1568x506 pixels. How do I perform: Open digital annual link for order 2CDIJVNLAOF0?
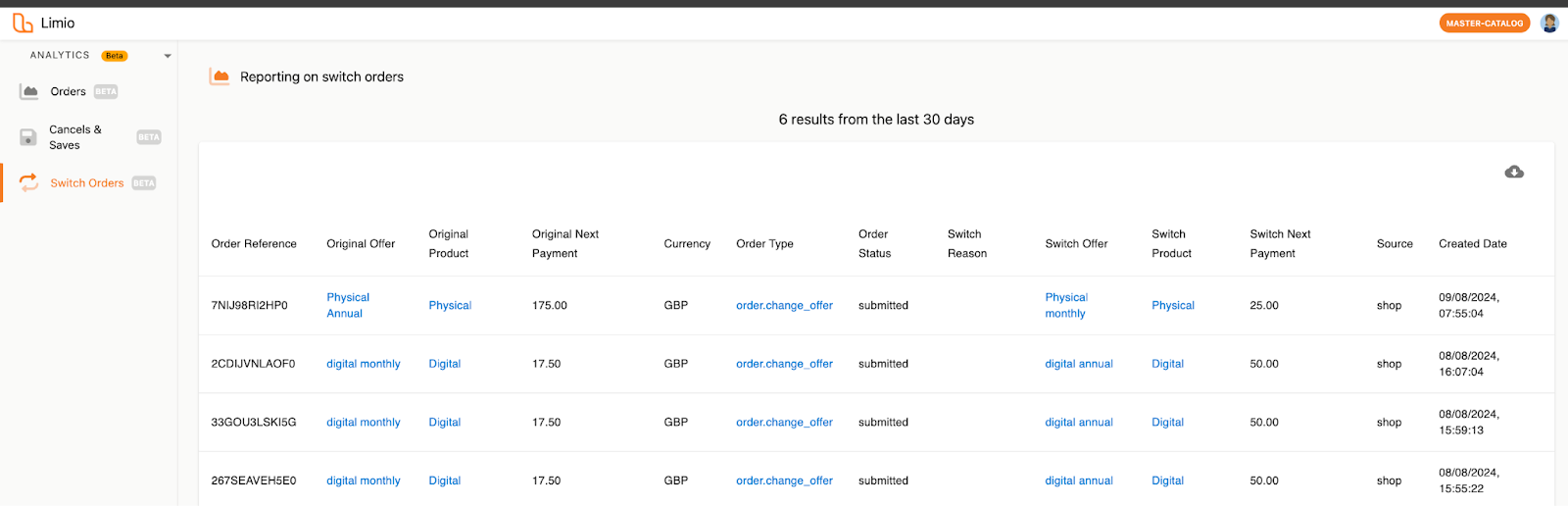tap(1078, 364)
